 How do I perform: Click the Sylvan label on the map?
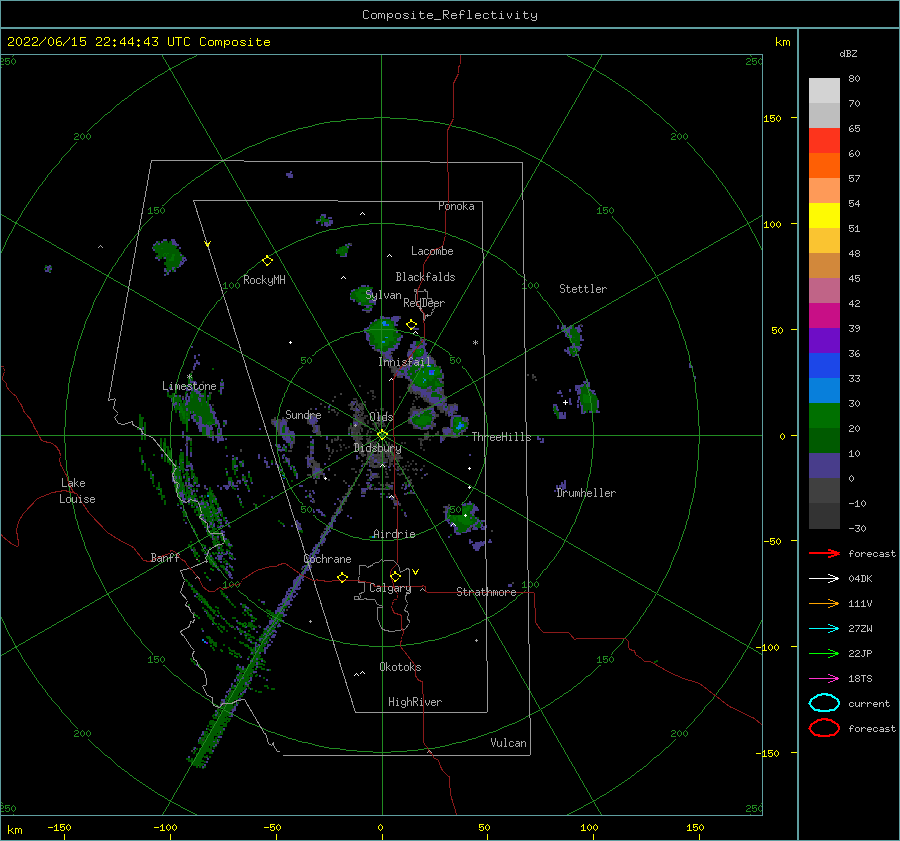tap(383, 295)
